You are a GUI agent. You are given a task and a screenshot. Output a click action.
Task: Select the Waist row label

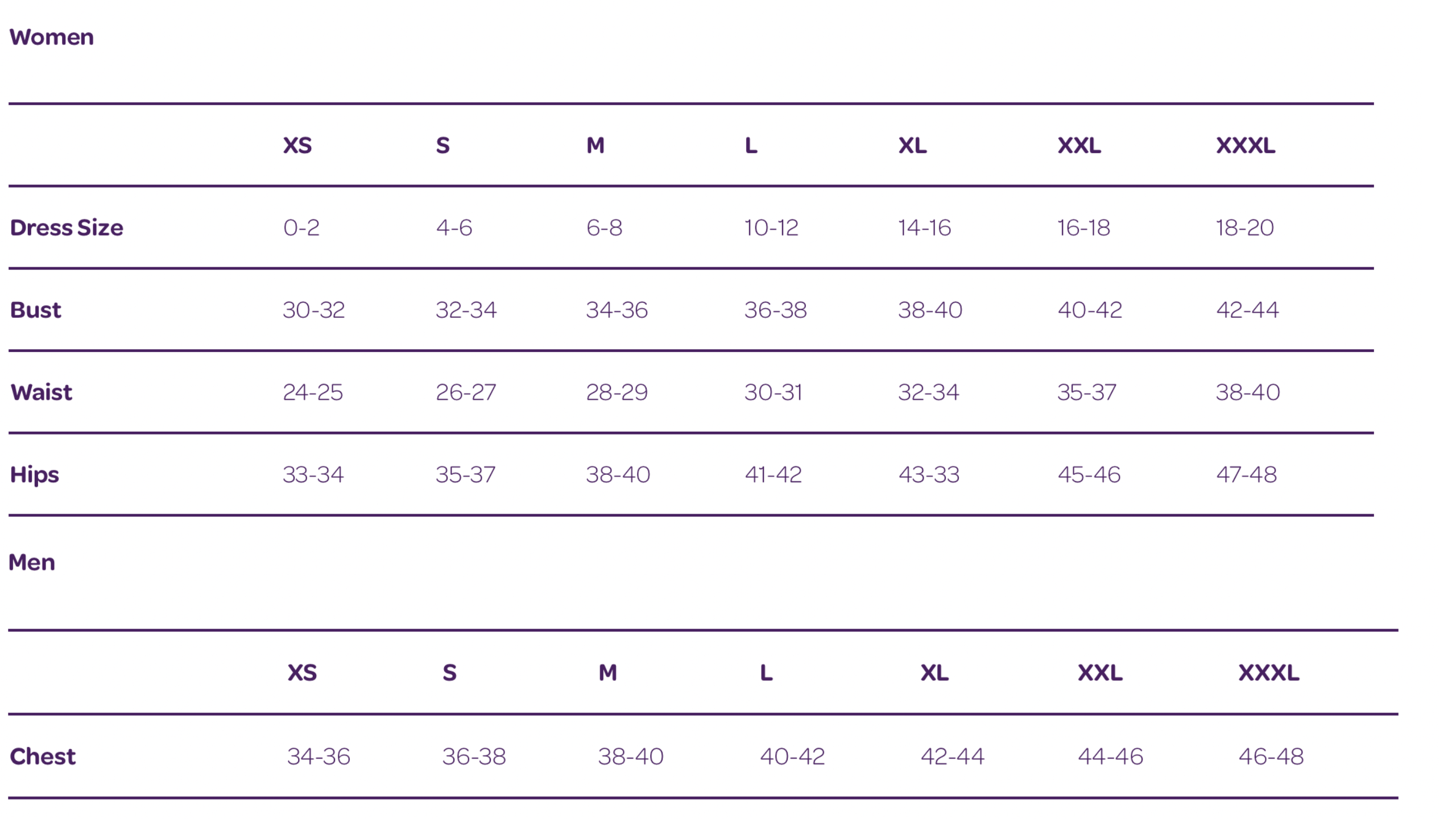(x=42, y=392)
